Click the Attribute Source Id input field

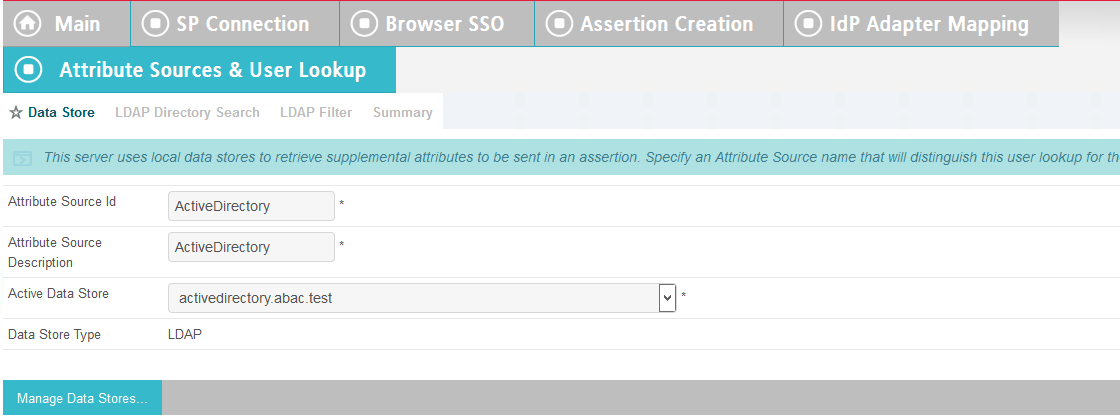pyautogui.click(x=251, y=206)
